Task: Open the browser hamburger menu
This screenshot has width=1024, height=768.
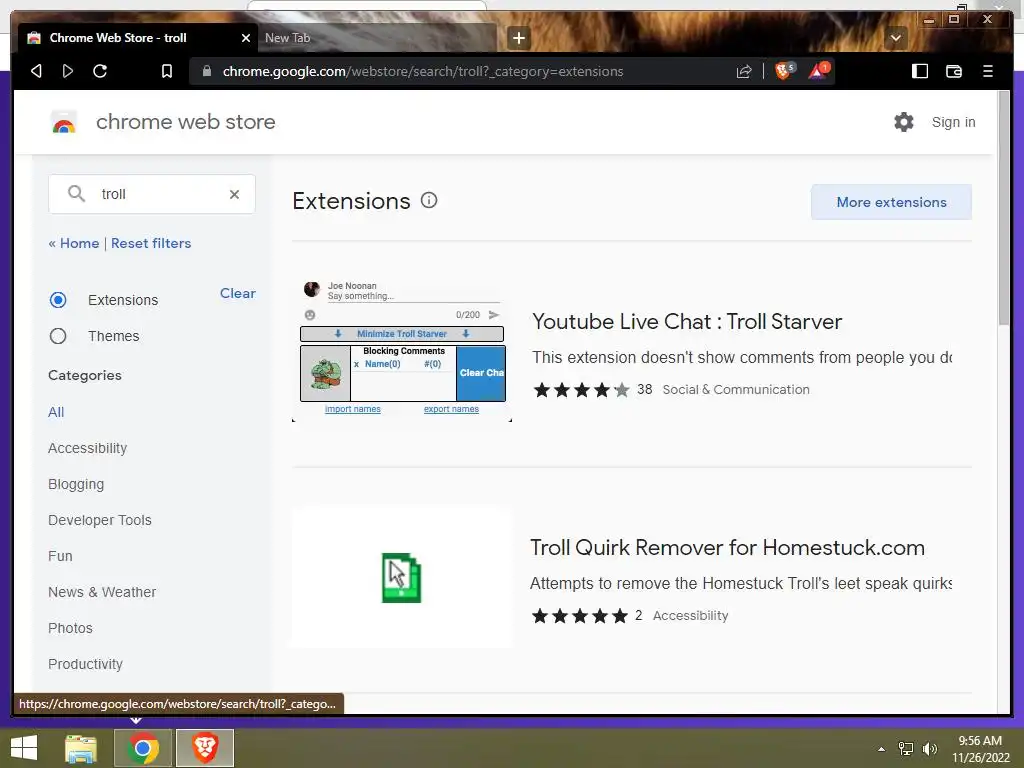Action: pyautogui.click(x=987, y=71)
